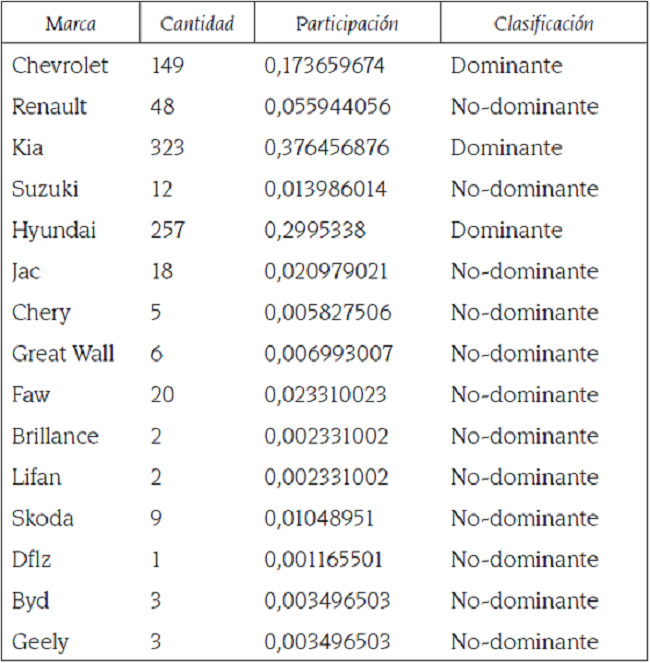Viewport: 650px width, 663px height.
Task: Select the Chevrolet brand cell
Action: click(60, 66)
